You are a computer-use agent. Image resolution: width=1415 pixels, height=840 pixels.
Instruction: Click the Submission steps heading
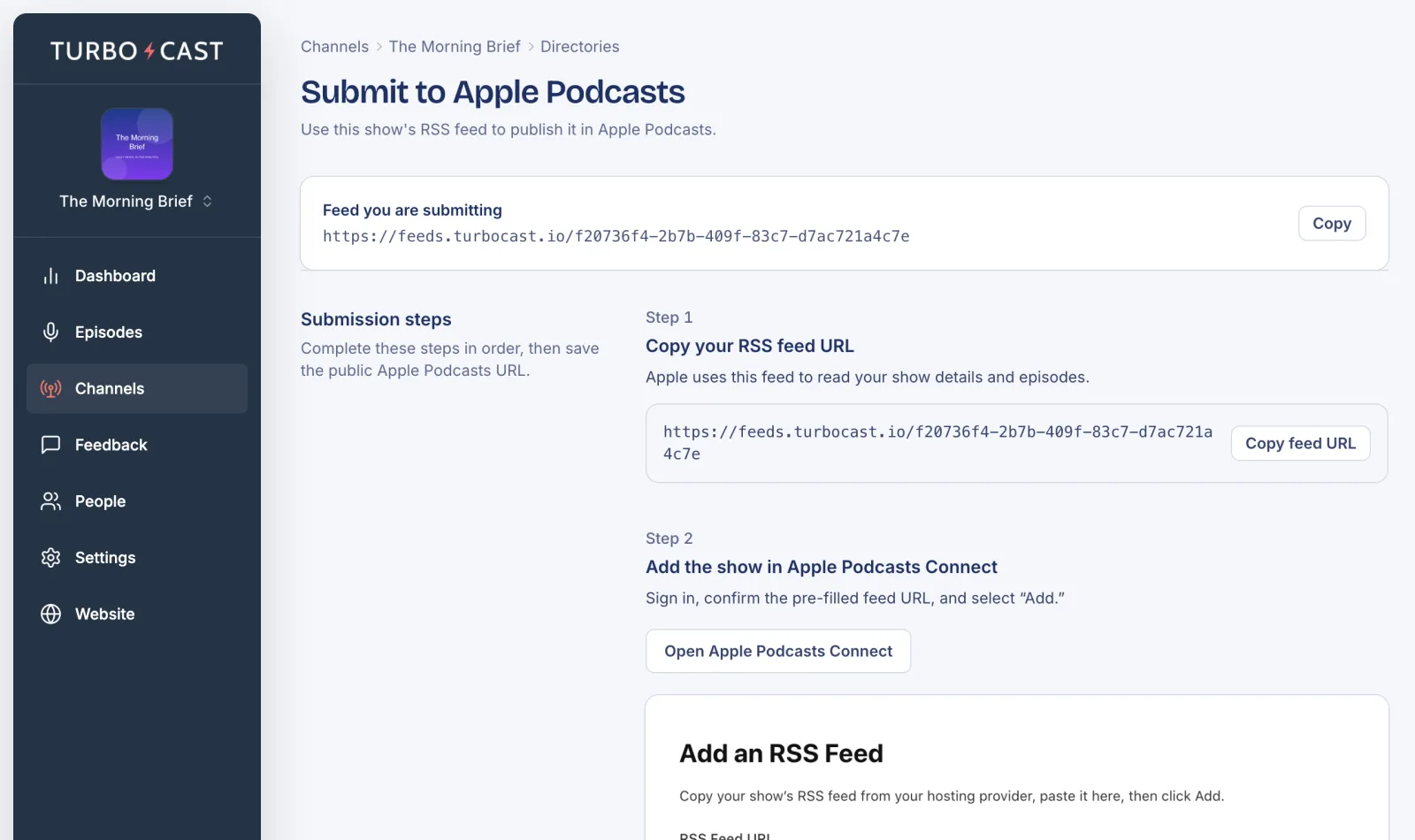376,320
